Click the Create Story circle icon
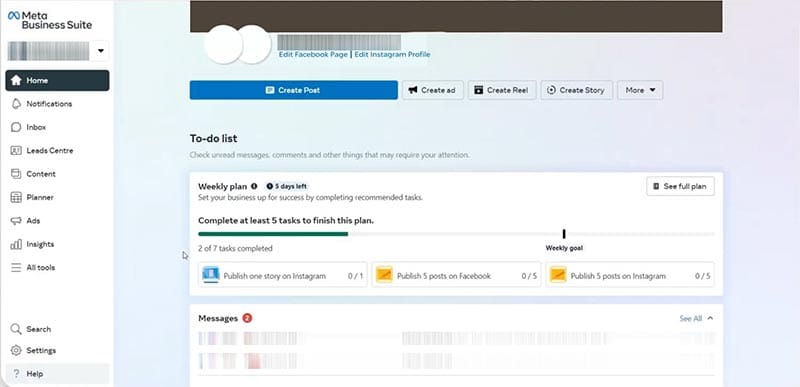 551,90
